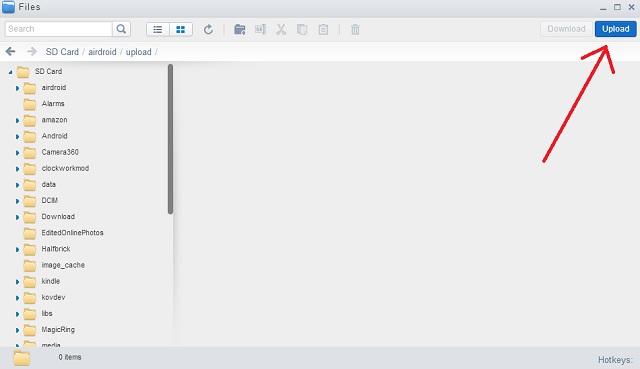This screenshot has width=640, height=369.
Task: Click the Files app icon in title bar
Action: [8, 7]
